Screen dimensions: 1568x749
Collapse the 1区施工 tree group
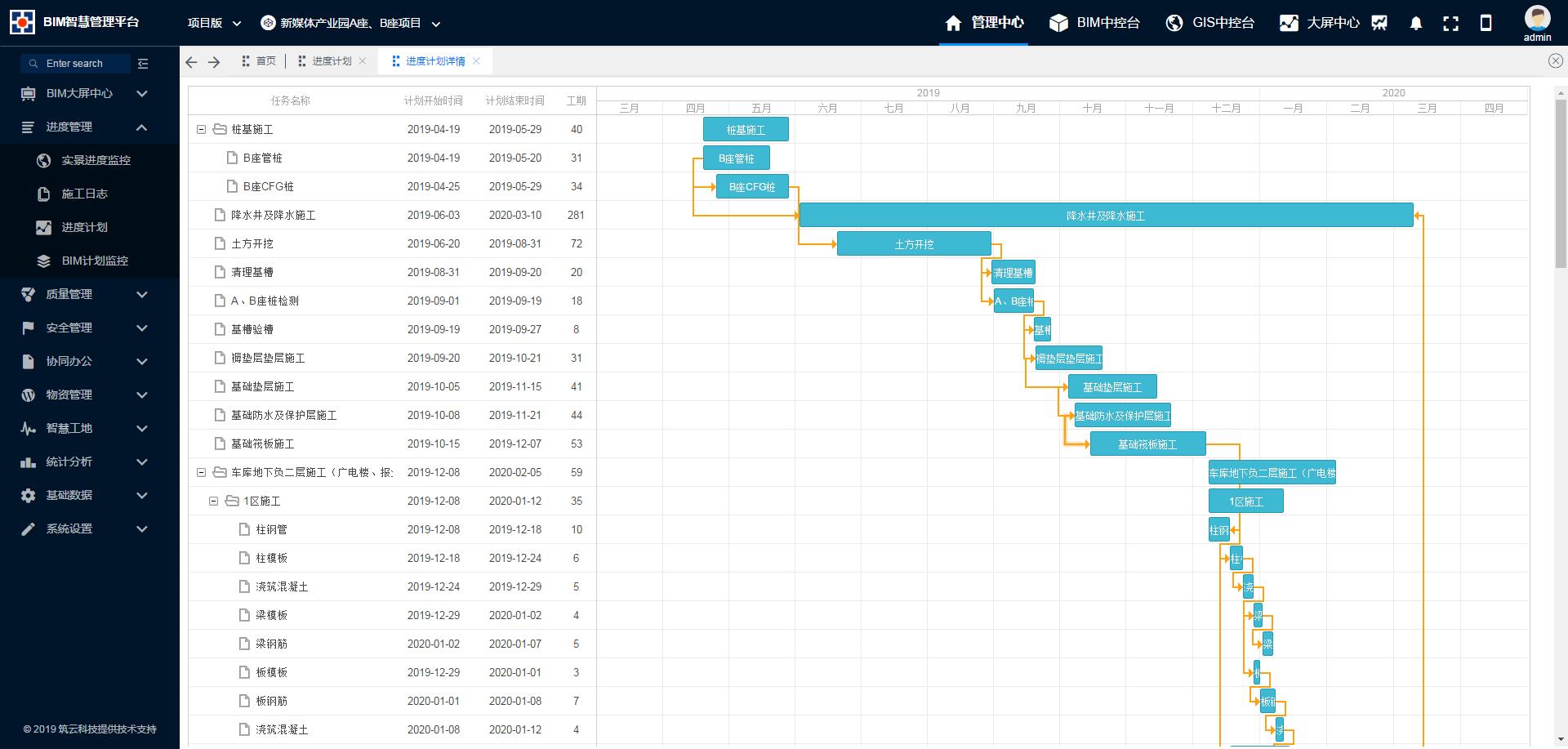[214, 501]
